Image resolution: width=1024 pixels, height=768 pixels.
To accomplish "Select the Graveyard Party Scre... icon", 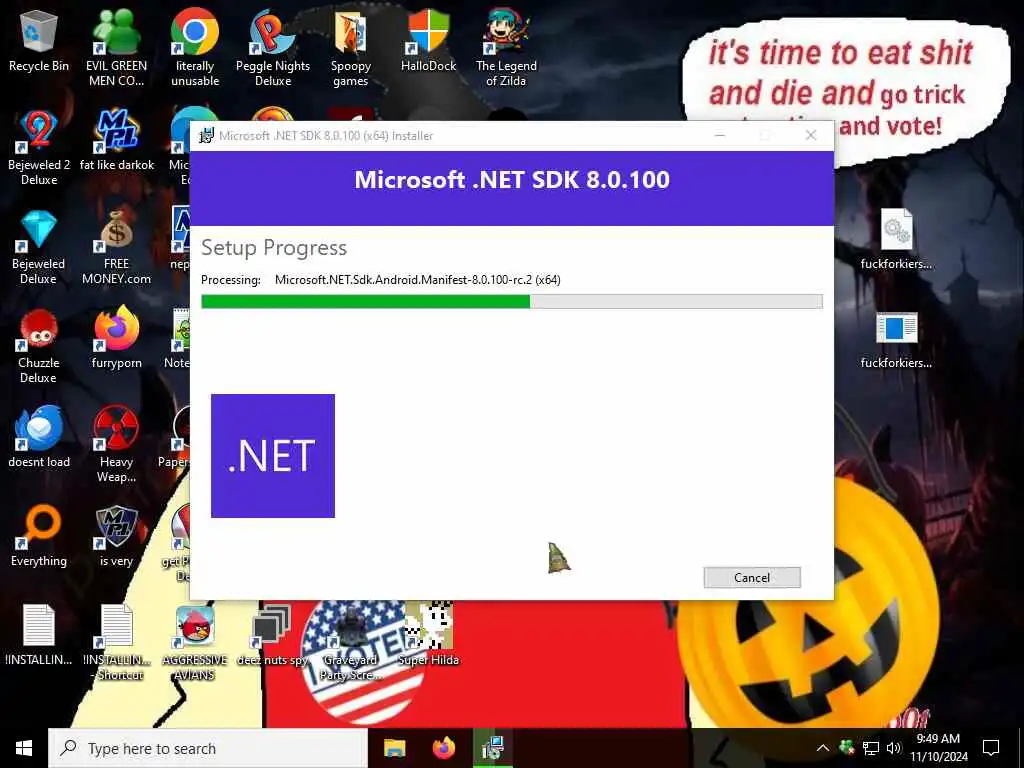I will pyautogui.click(x=351, y=643).
